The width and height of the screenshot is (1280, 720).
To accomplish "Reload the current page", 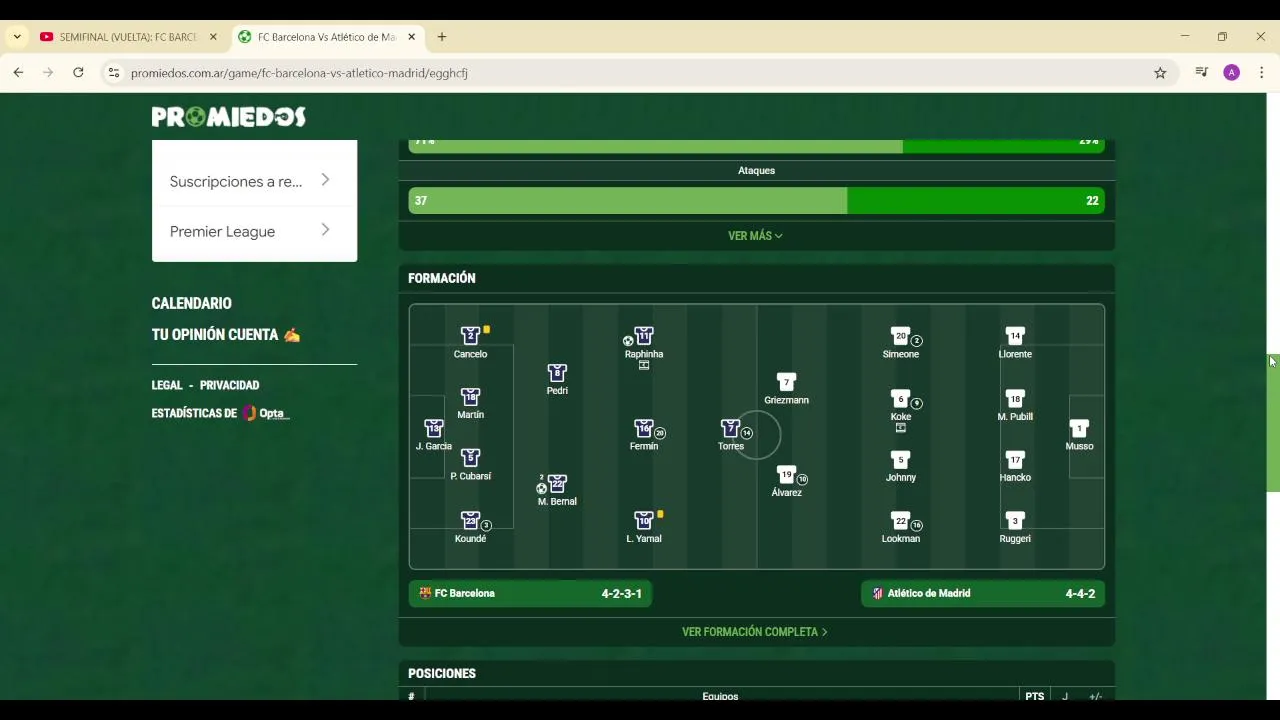I will [x=78, y=73].
